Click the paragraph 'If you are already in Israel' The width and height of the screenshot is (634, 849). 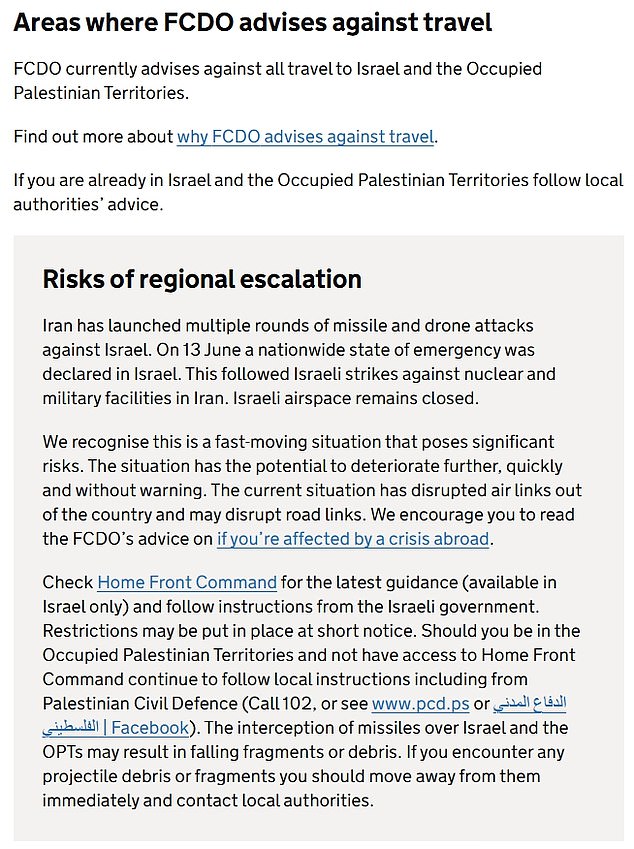[x=318, y=192]
